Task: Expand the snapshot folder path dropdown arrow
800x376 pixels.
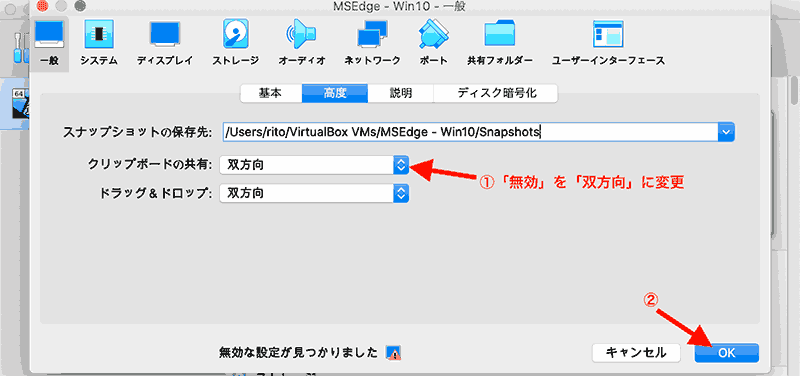Action: click(726, 132)
